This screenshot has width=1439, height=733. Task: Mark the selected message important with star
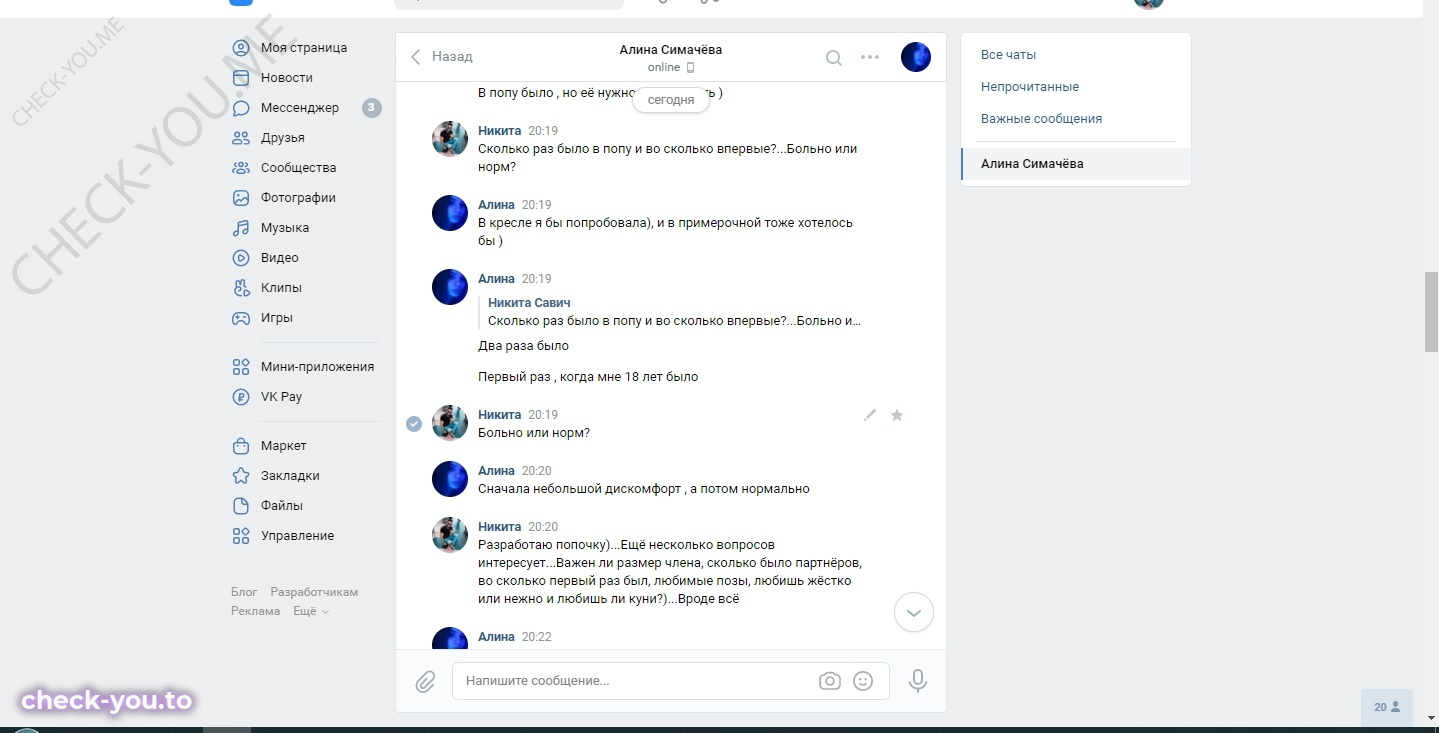pyautogui.click(x=897, y=415)
